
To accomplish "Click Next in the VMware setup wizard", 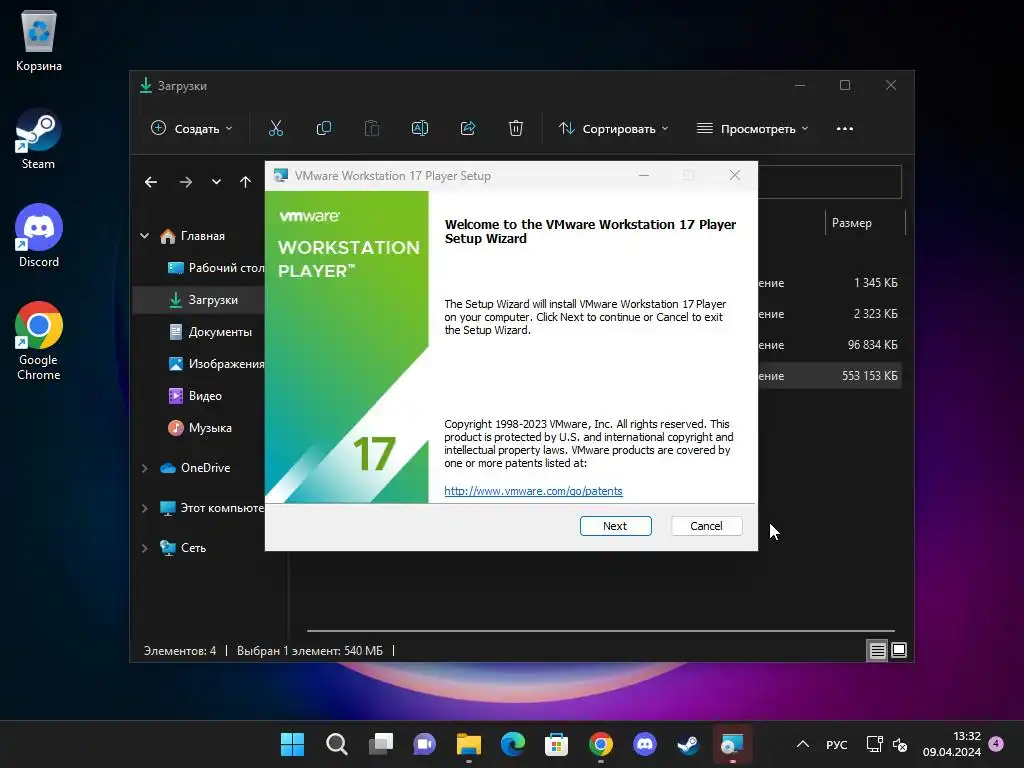I will tap(615, 526).
